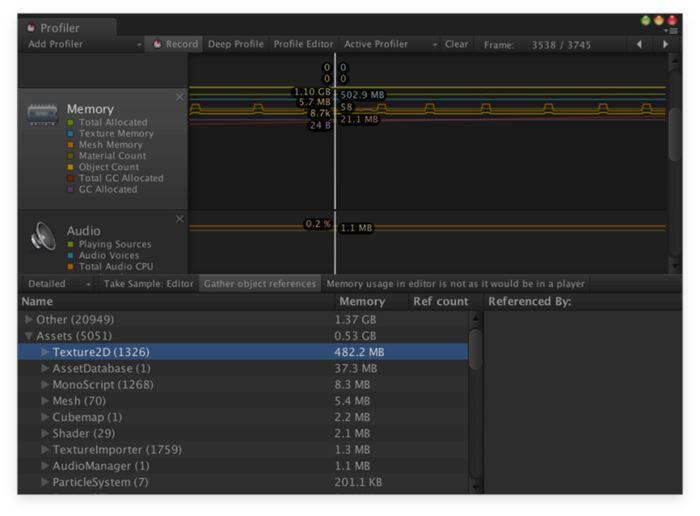Click Take Sample: Editor button

click(x=148, y=284)
